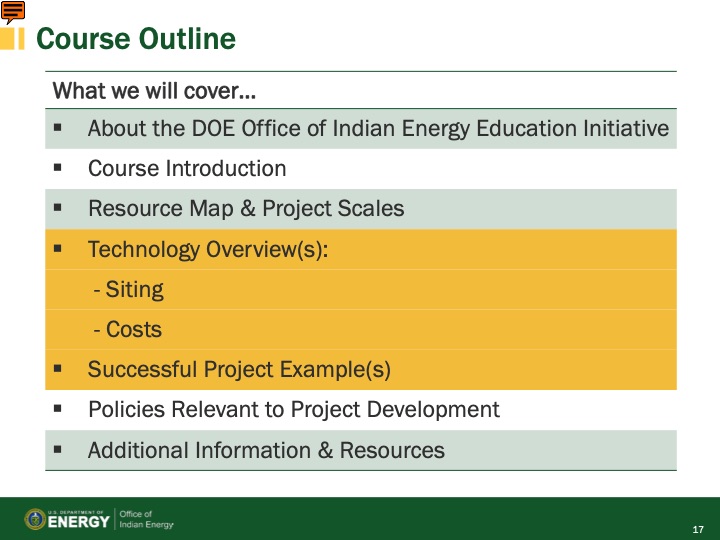Click the "Course Introduction" row
This screenshot has height=540, width=720.
[x=360, y=169]
